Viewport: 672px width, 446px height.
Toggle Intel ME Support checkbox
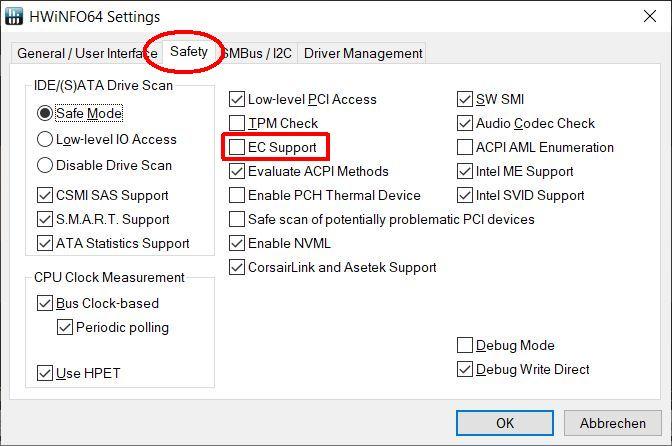[x=465, y=171]
